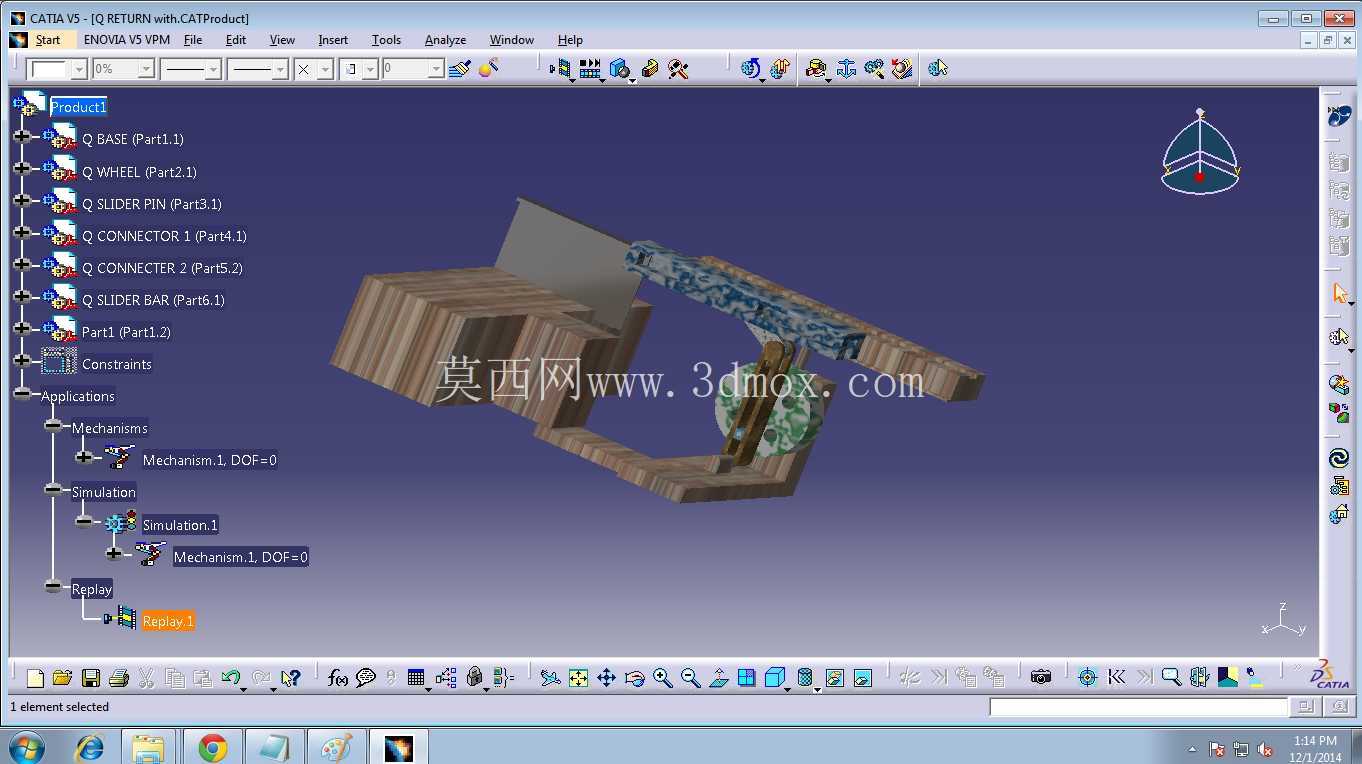Open the Insert menu
The height and width of the screenshot is (764, 1362).
click(333, 40)
